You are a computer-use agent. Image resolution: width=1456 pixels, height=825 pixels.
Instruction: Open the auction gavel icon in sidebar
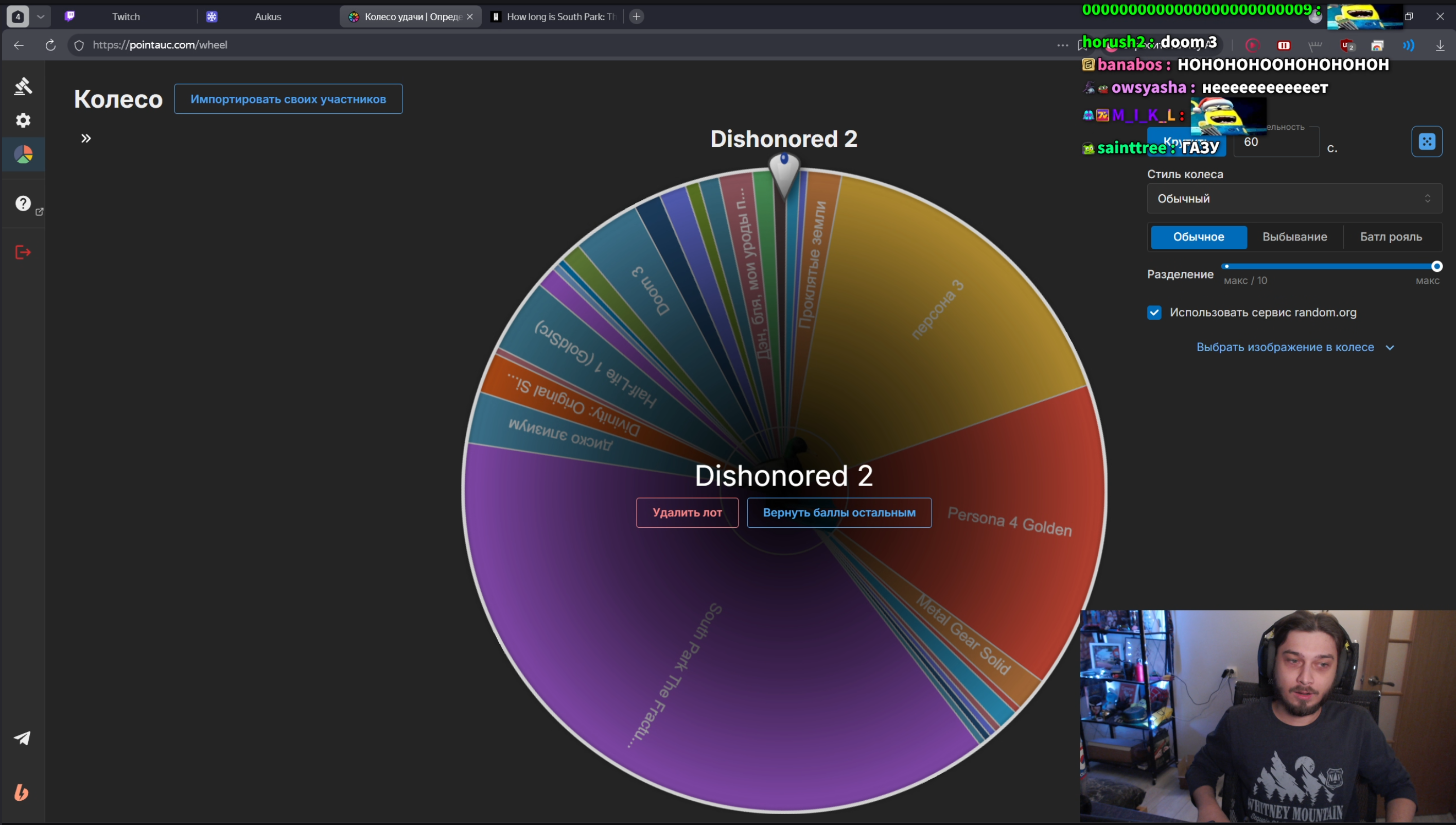[23, 85]
